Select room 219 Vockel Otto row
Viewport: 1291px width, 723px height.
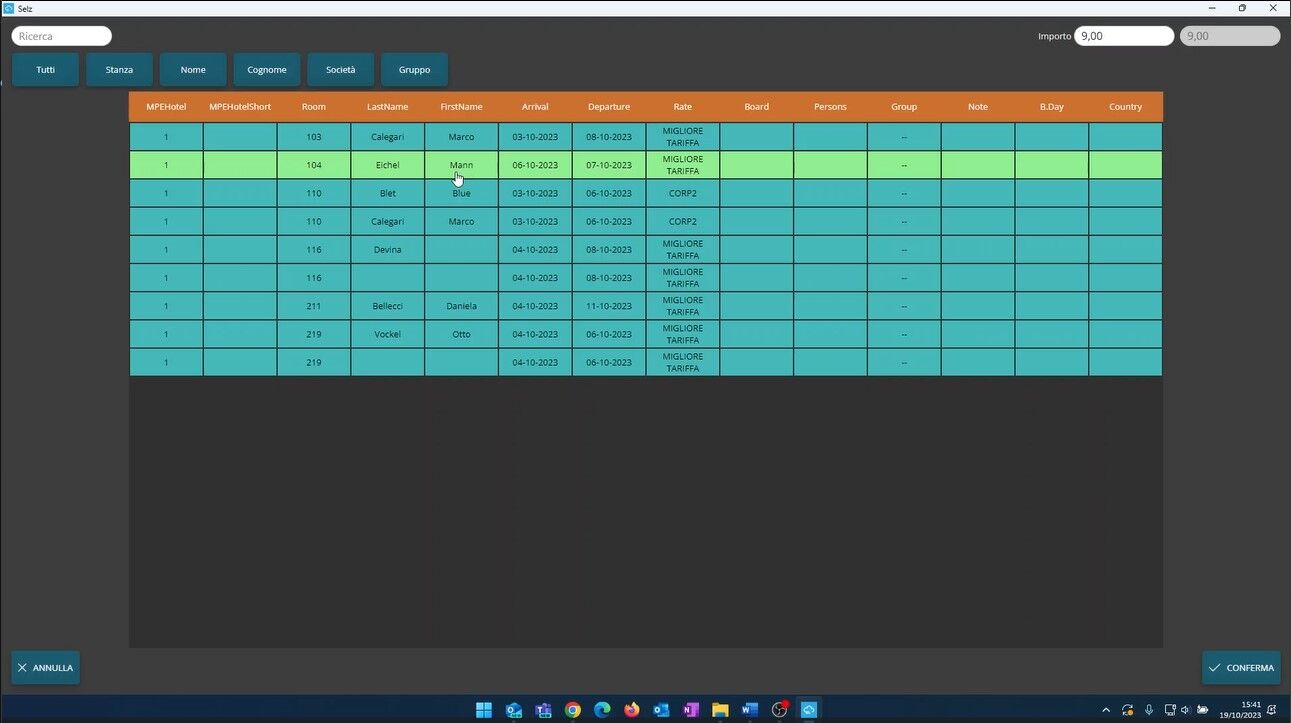pos(387,334)
